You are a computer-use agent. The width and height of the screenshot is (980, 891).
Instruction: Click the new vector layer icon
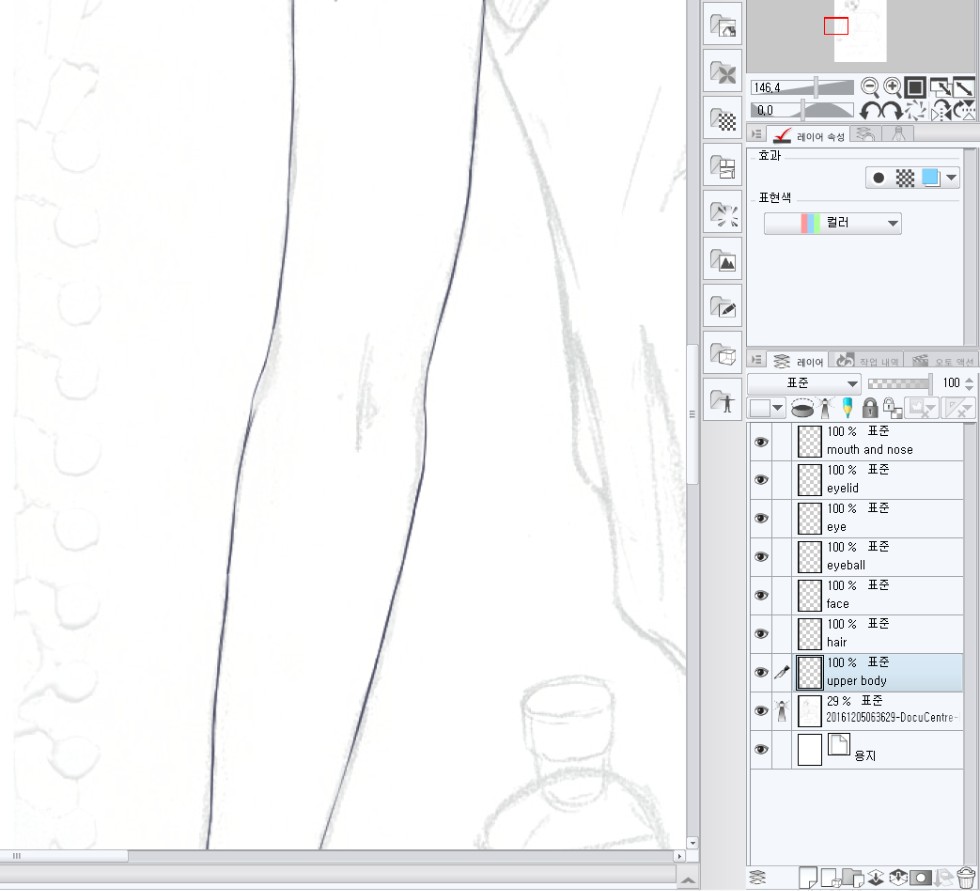click(x=830, y=877)
